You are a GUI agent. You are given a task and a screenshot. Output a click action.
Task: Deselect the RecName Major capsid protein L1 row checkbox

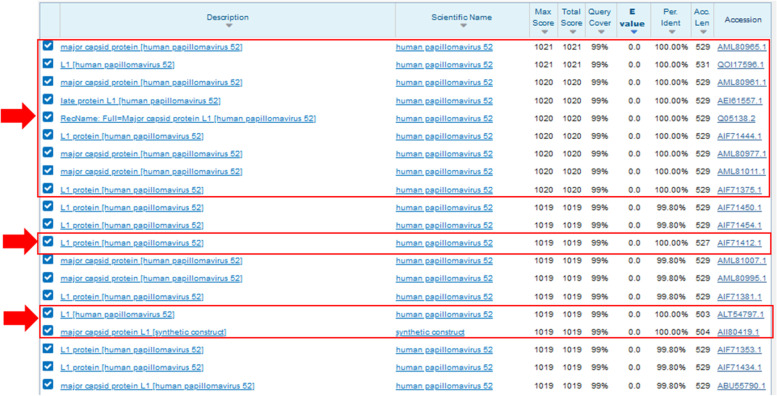coord(48,117)
